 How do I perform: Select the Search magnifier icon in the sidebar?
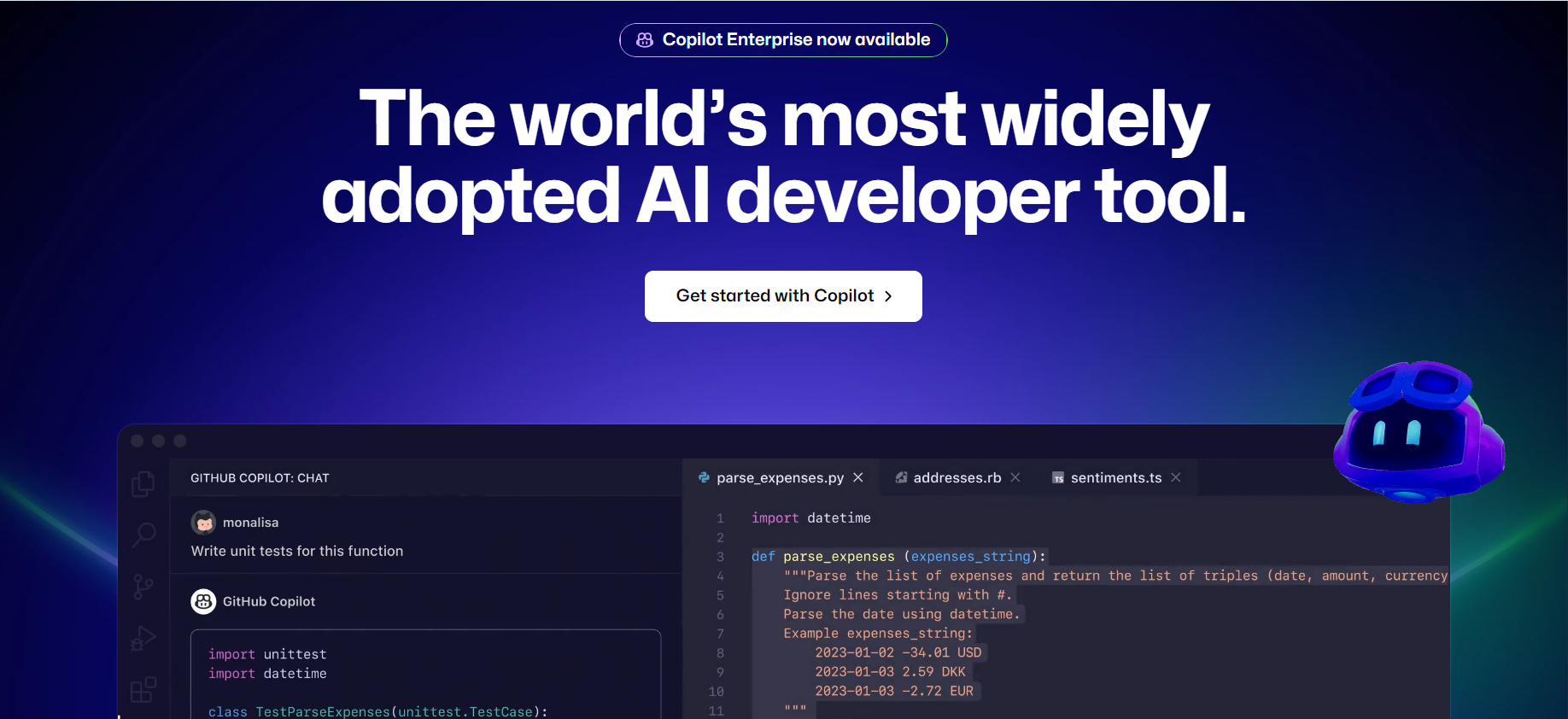click(143, 535)
